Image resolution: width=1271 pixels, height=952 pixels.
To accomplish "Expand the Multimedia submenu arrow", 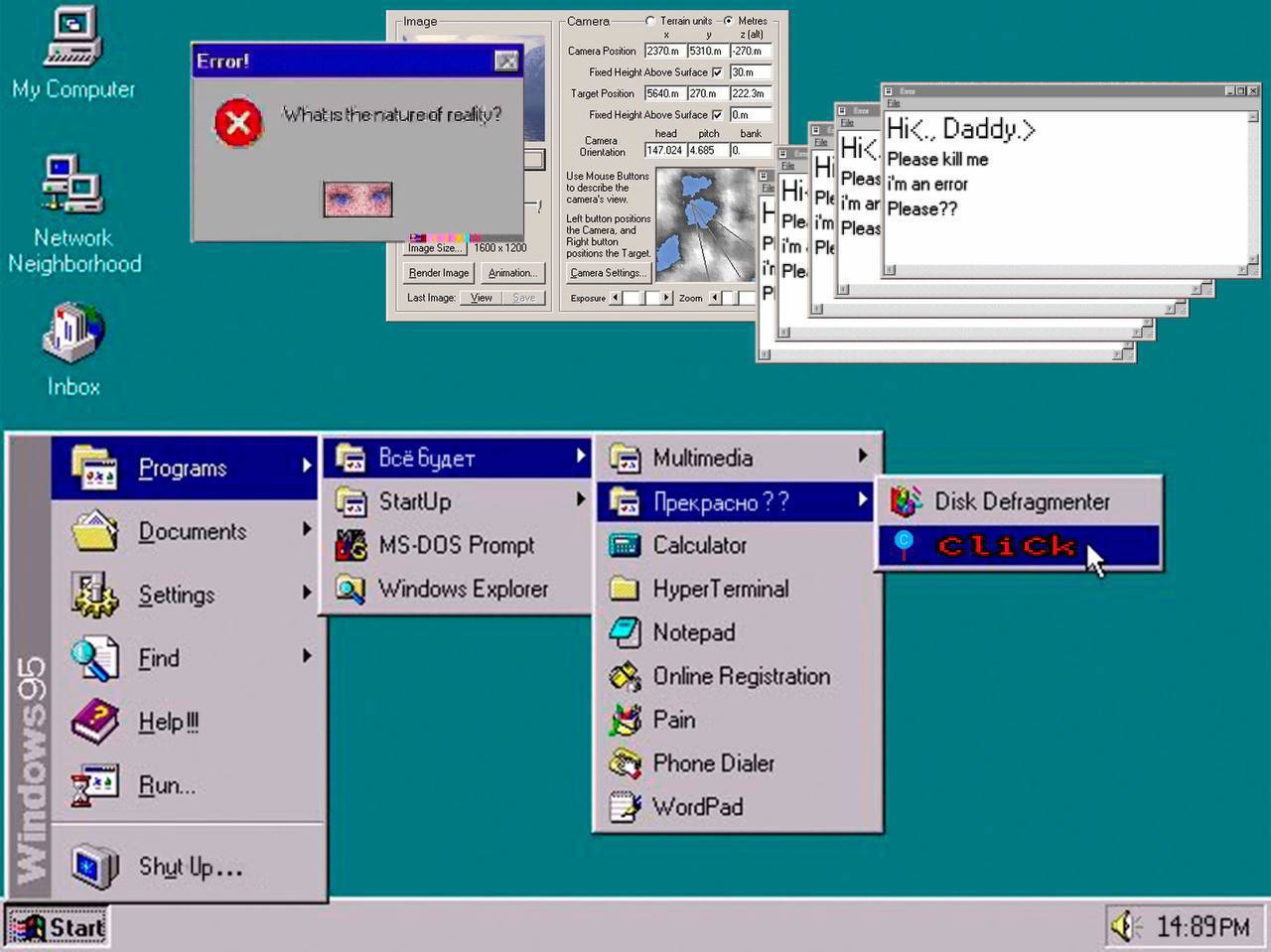I will (x=863, y=456).
